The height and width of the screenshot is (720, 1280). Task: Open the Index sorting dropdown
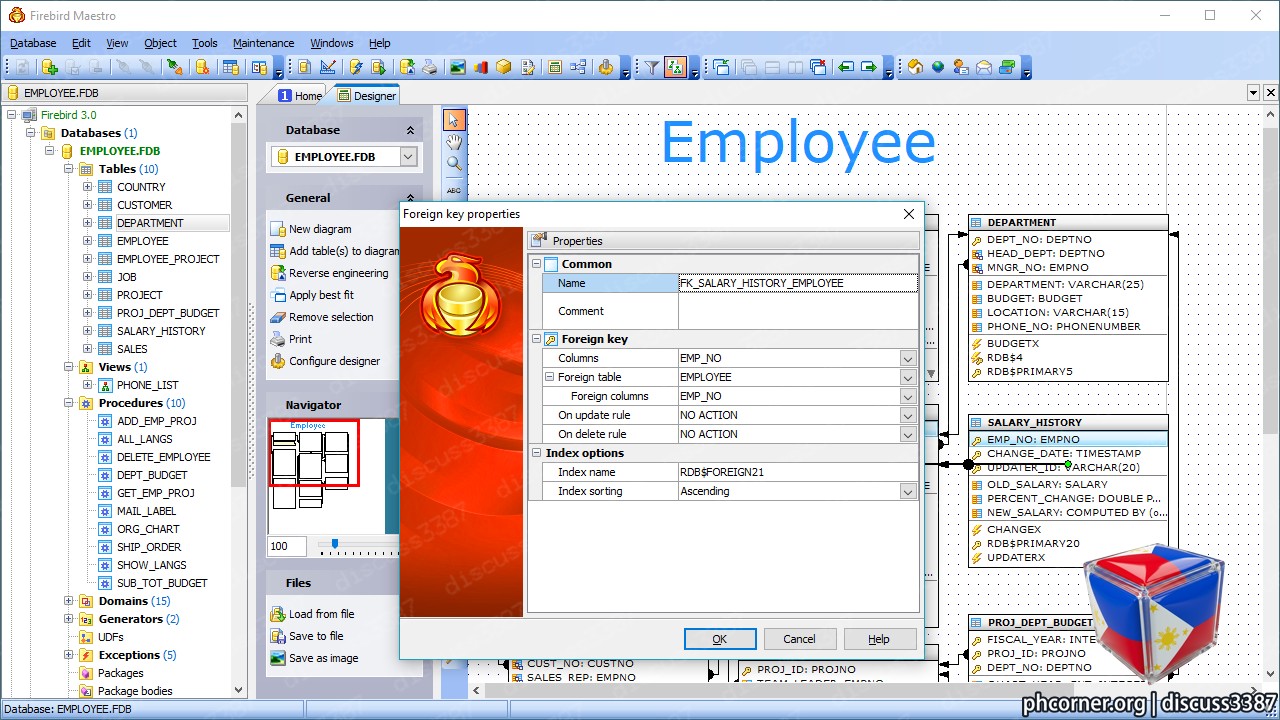point(908,491)
